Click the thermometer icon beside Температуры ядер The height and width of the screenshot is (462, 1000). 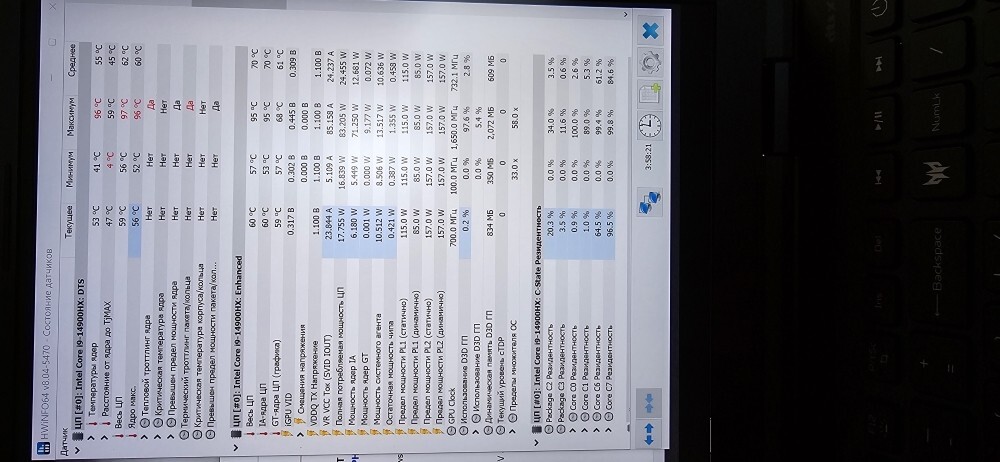tap(91, 424)
